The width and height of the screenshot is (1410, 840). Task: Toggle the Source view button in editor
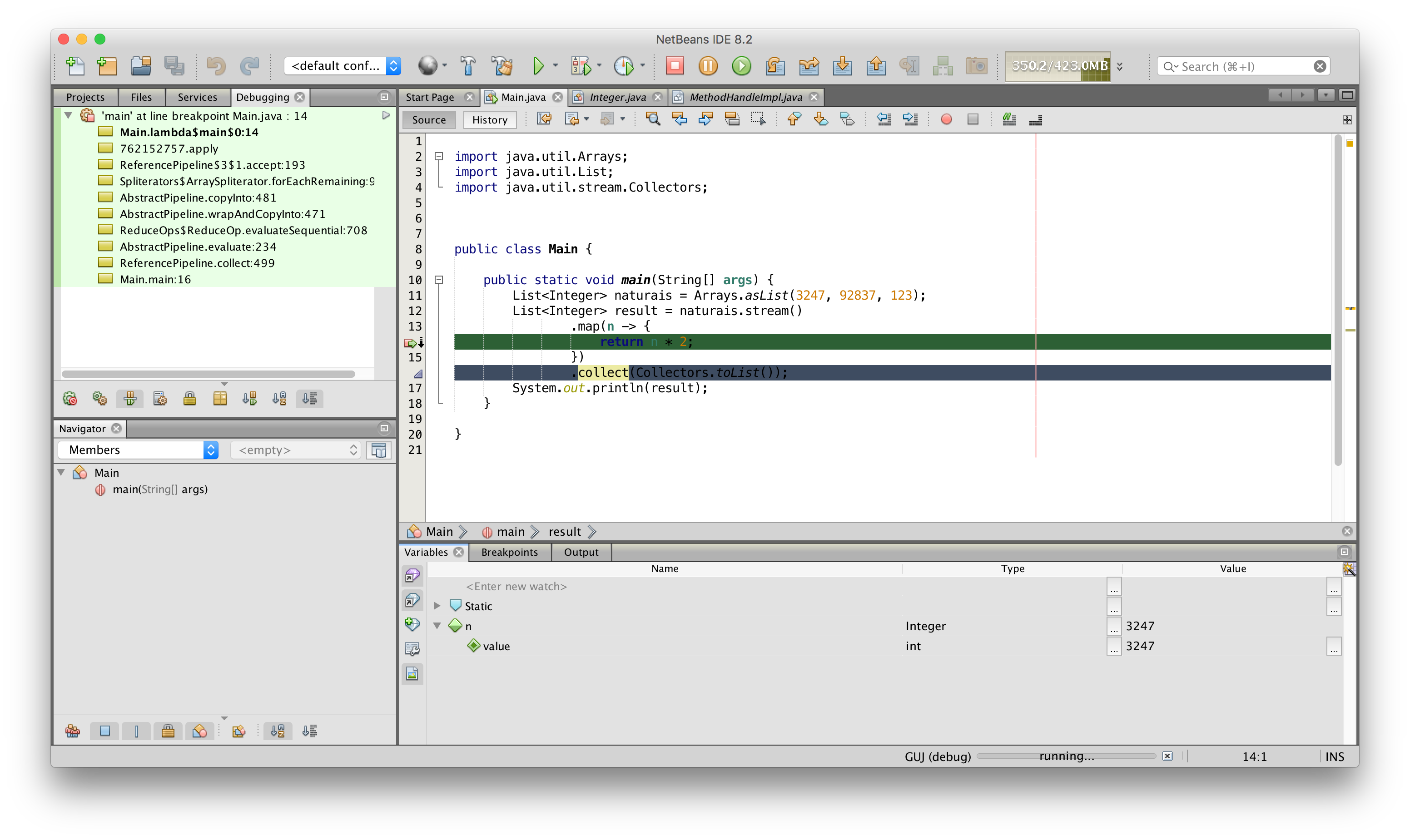point(429,119)
